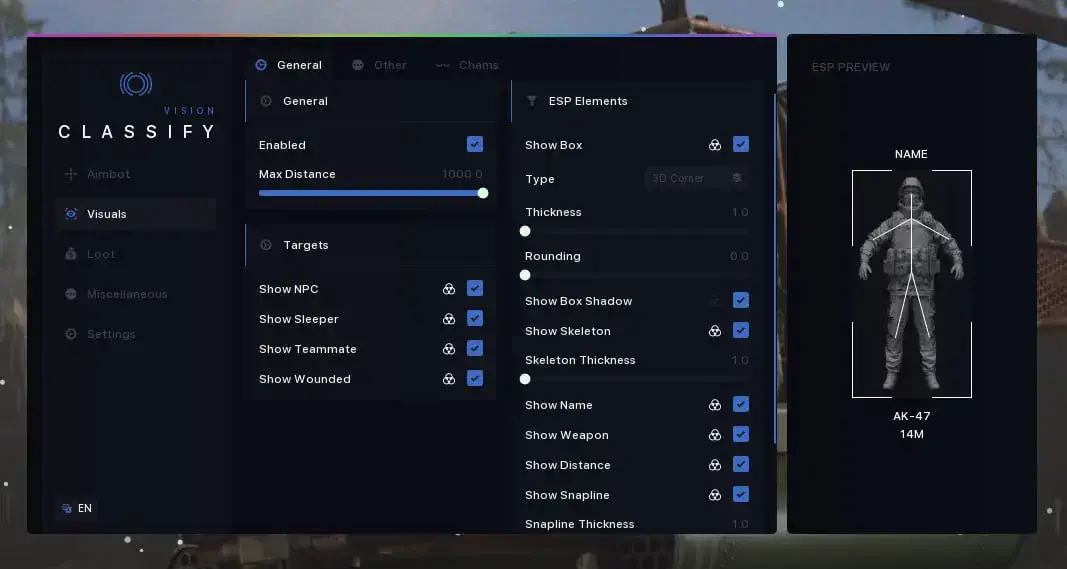Disable the Show Distance checkbox
1067x569 pixels.
[741, 464]
